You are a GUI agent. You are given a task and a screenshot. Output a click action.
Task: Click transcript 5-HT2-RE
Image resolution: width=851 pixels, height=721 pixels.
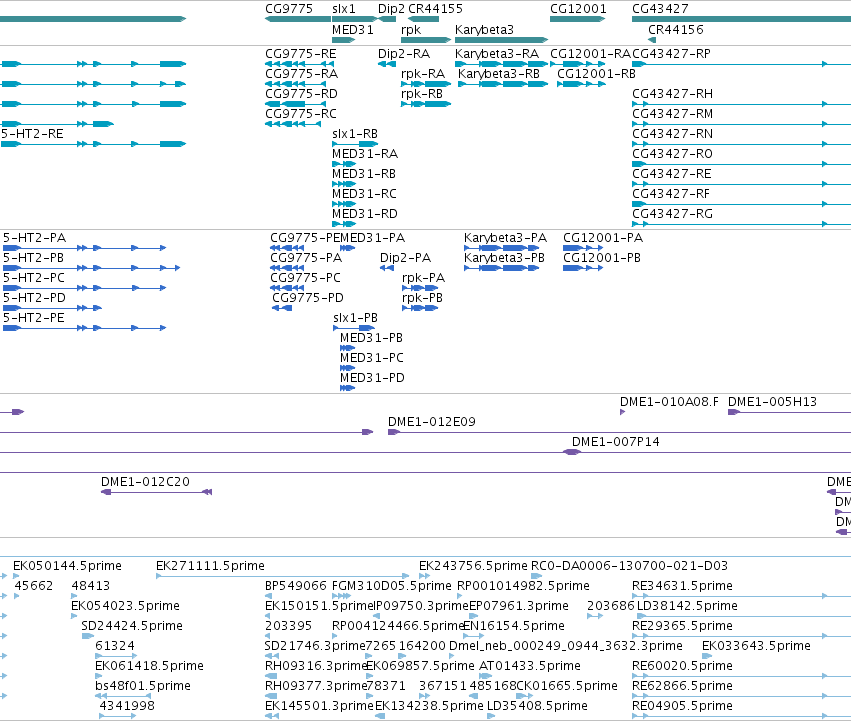[x=32, y=134]
